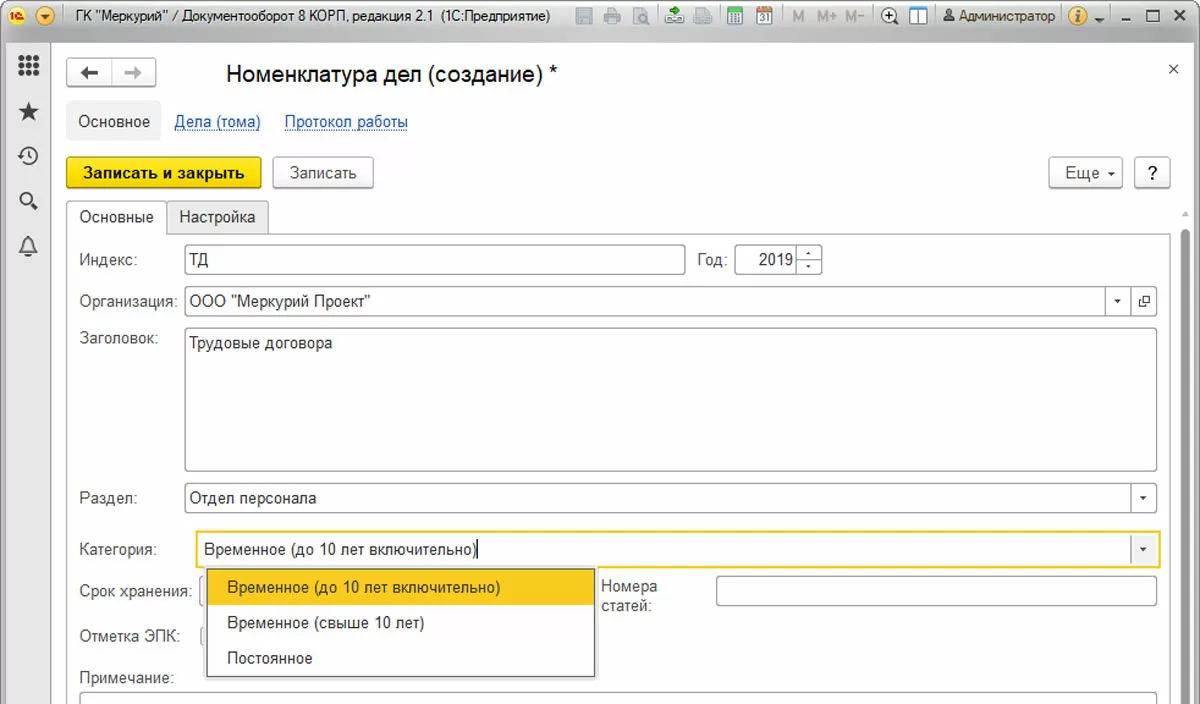Select Временное (до 10 лет включительно) option
The image size is (1200, 704).
[x=400, y=587]
